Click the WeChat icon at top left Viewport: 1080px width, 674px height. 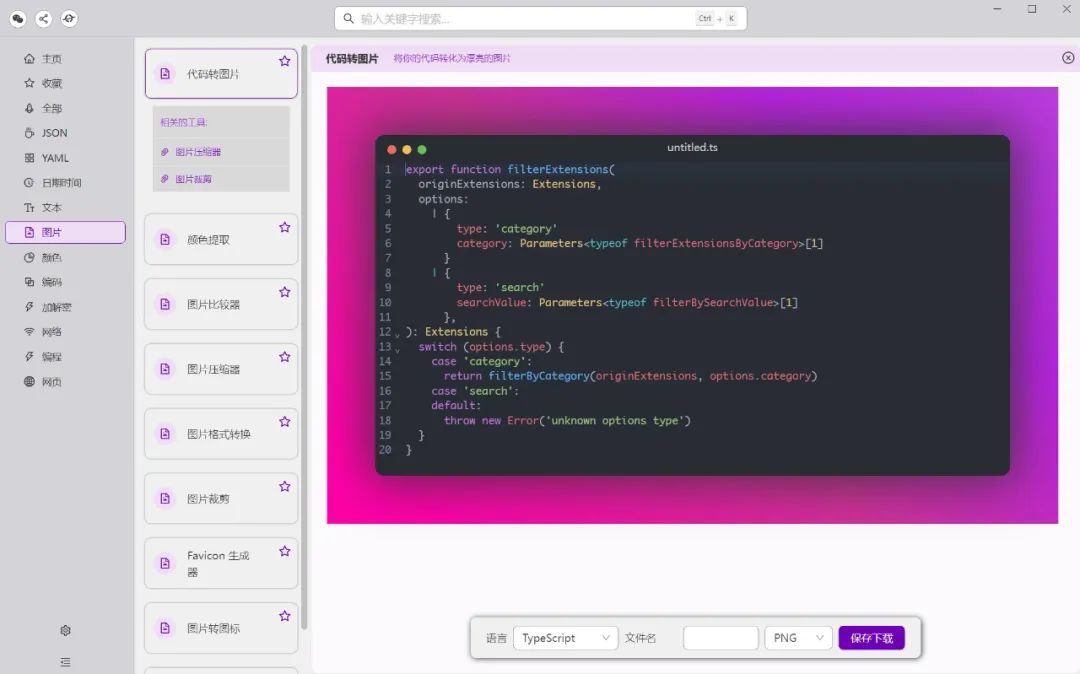coord(18,19)
